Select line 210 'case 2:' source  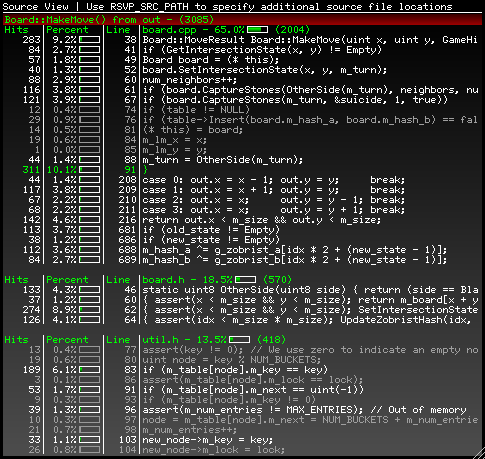(x=274, y=200)
